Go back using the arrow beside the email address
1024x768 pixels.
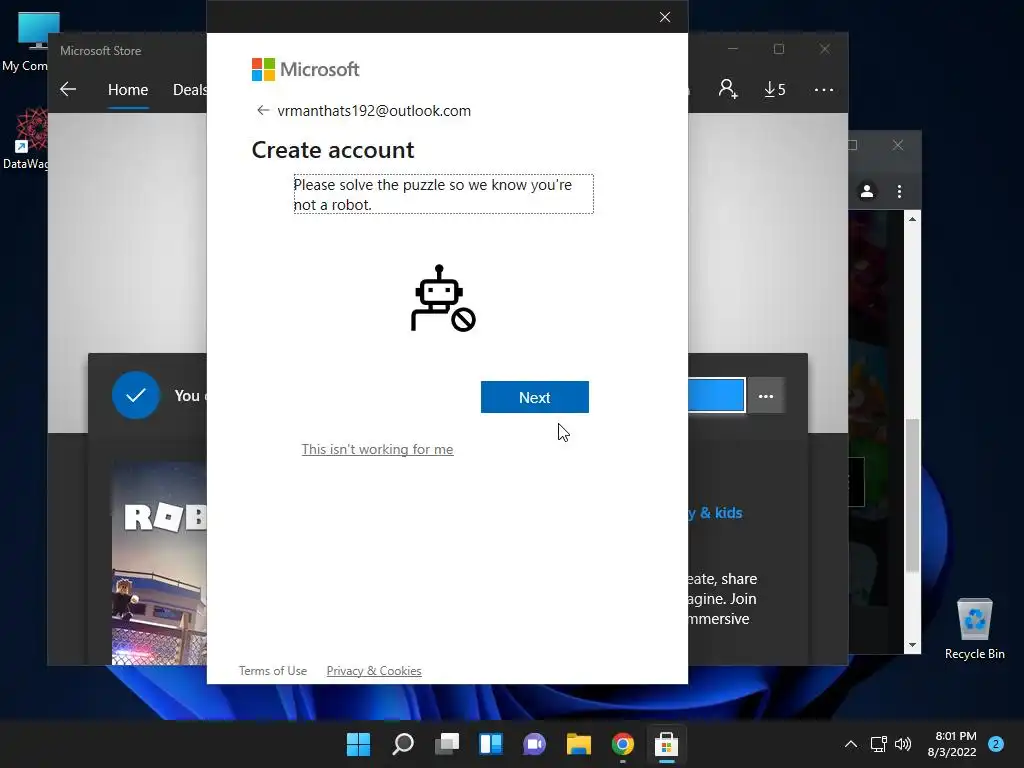(x=263, y=110)
